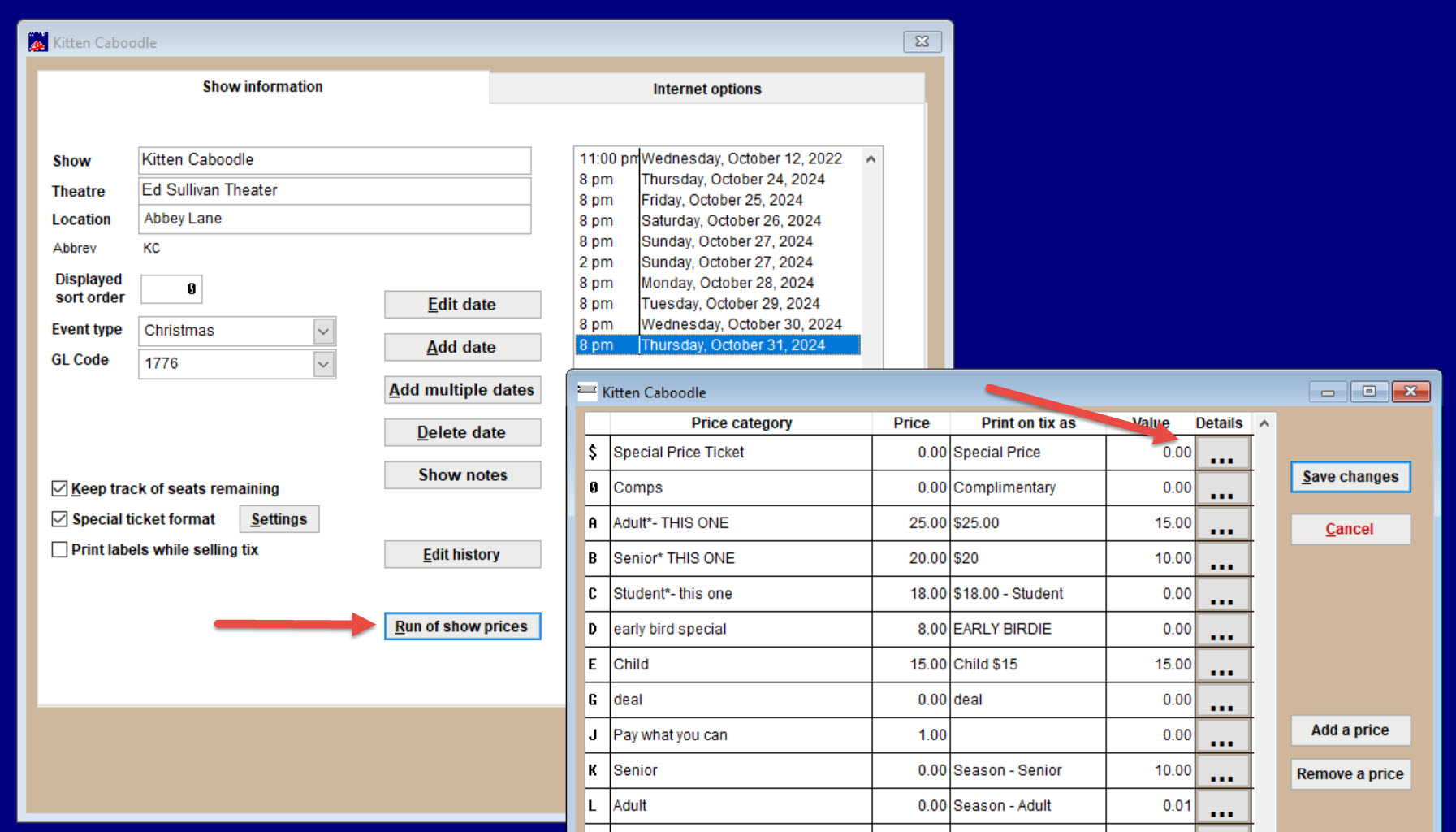Screen dimensions: 1456x832
Task: Uncheck Special ticket format checkbox
Action: [59, 518]
